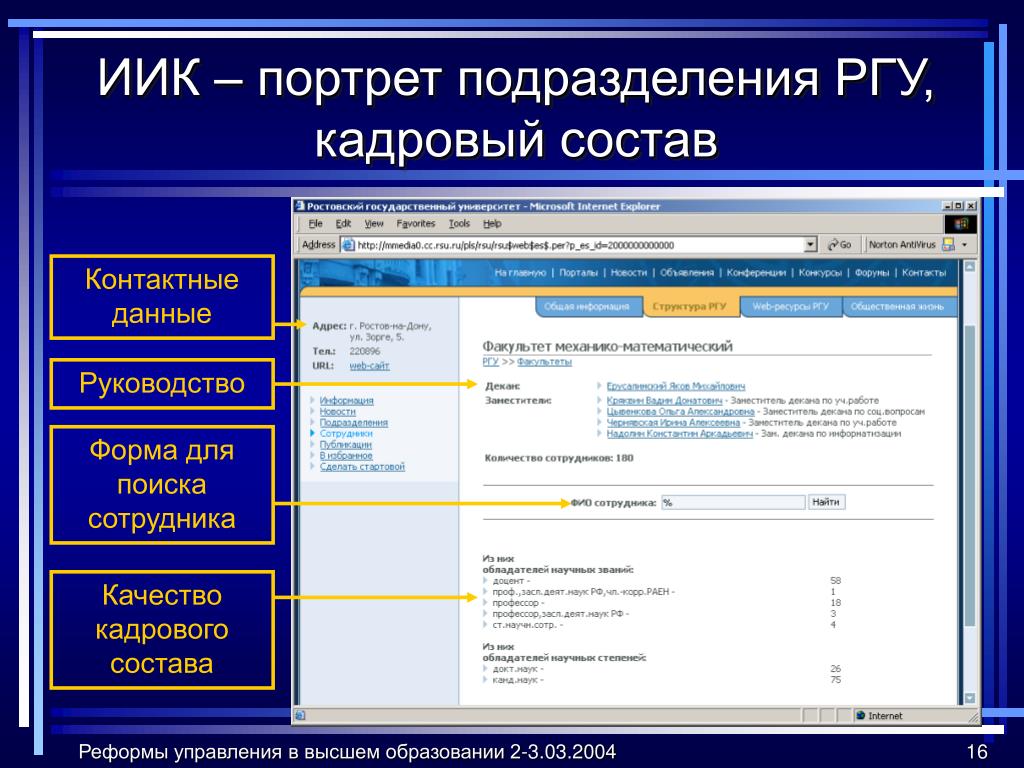Click the page icon in address bar

348,245
